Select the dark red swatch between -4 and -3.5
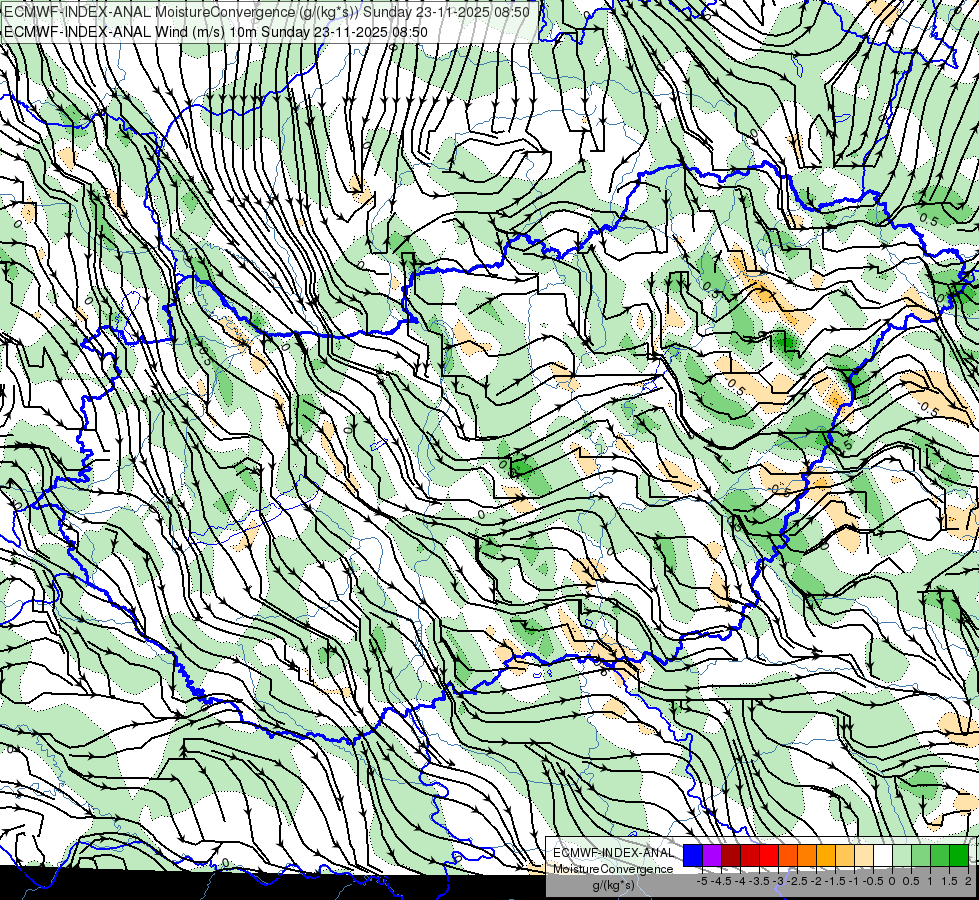This screenshot has width=979, height=900. pos(750,856)
